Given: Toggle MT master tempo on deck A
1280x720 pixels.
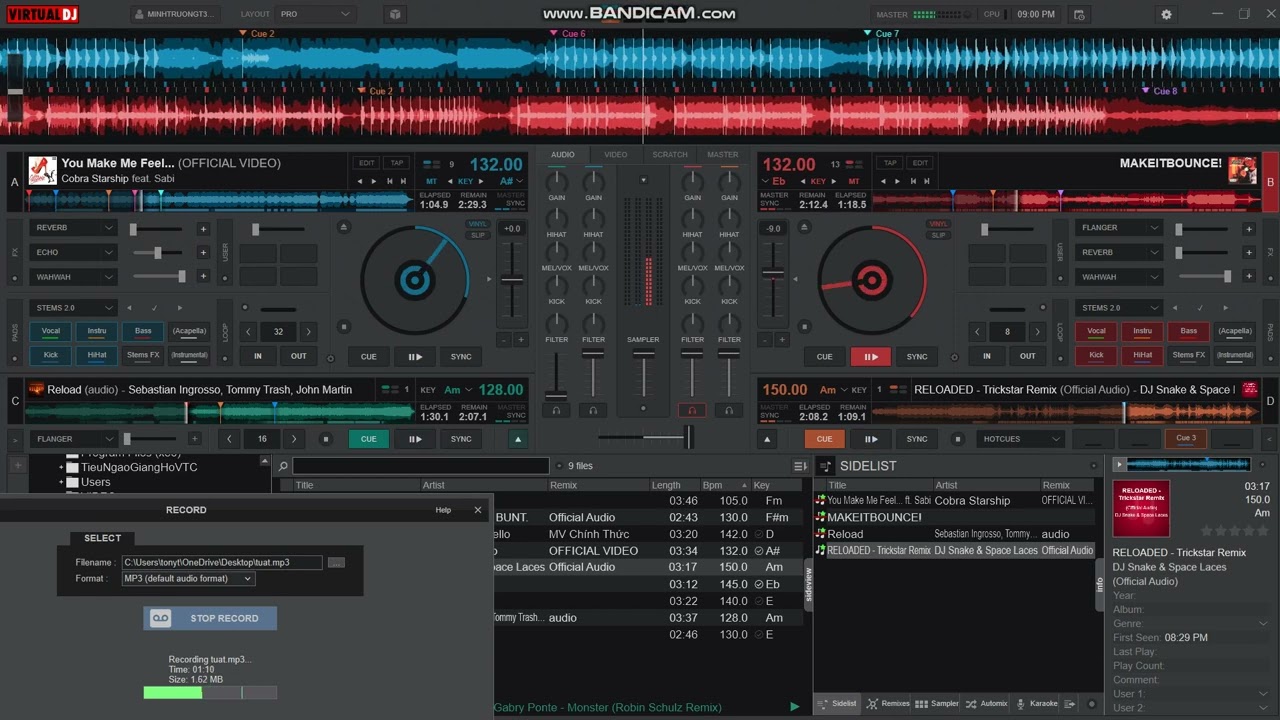Looking at the screenshot, I should click(x=431, y=182).
